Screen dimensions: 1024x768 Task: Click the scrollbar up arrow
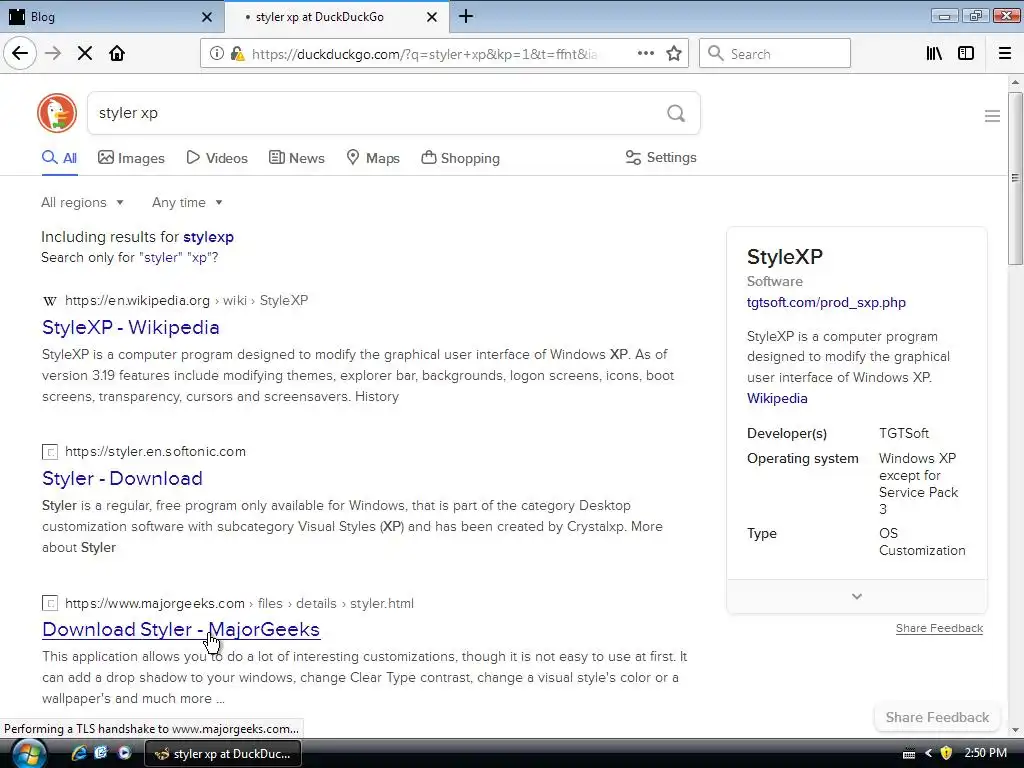coord(1015,83)
